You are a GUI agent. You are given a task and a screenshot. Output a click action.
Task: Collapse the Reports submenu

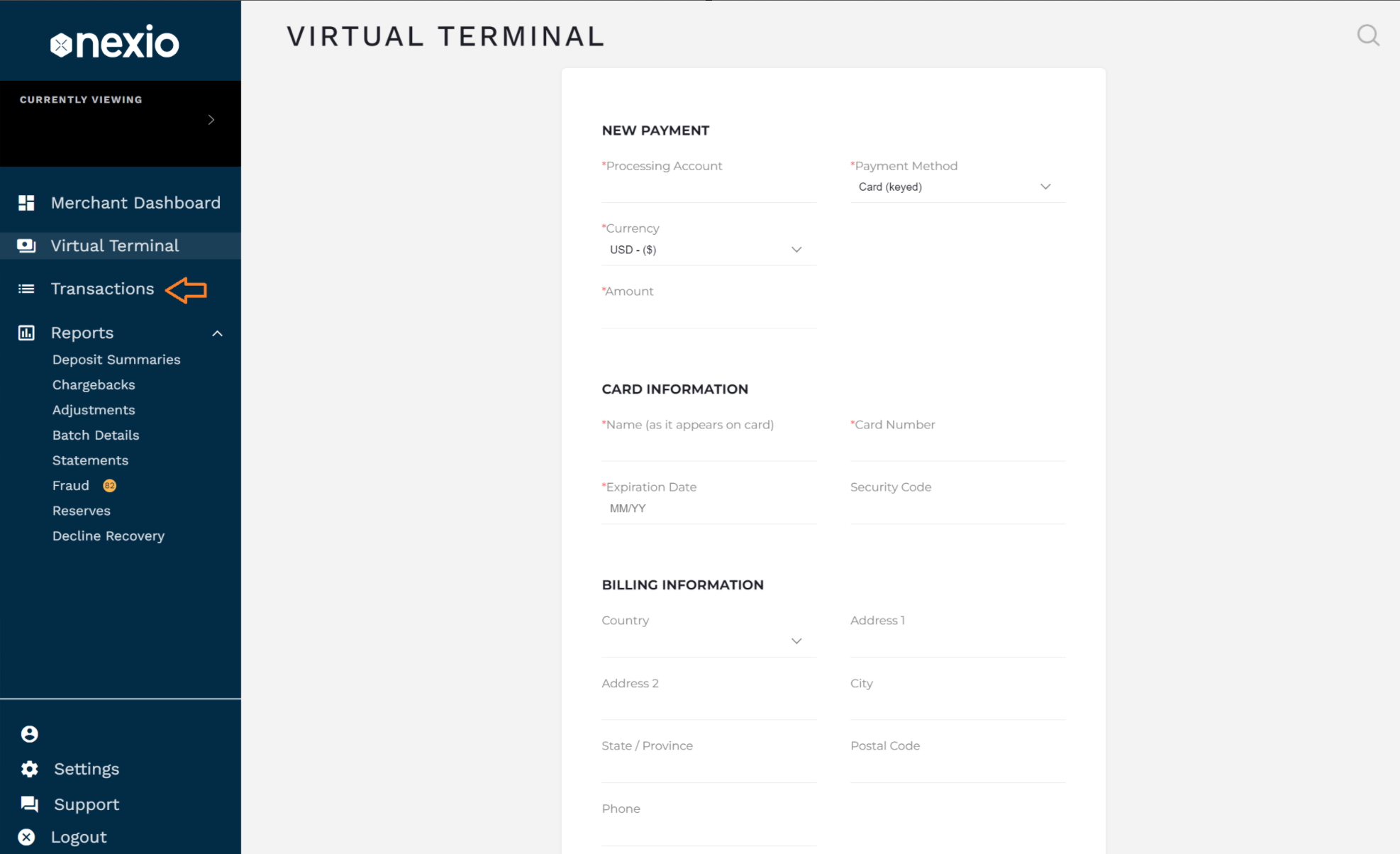tap(218, 333)
